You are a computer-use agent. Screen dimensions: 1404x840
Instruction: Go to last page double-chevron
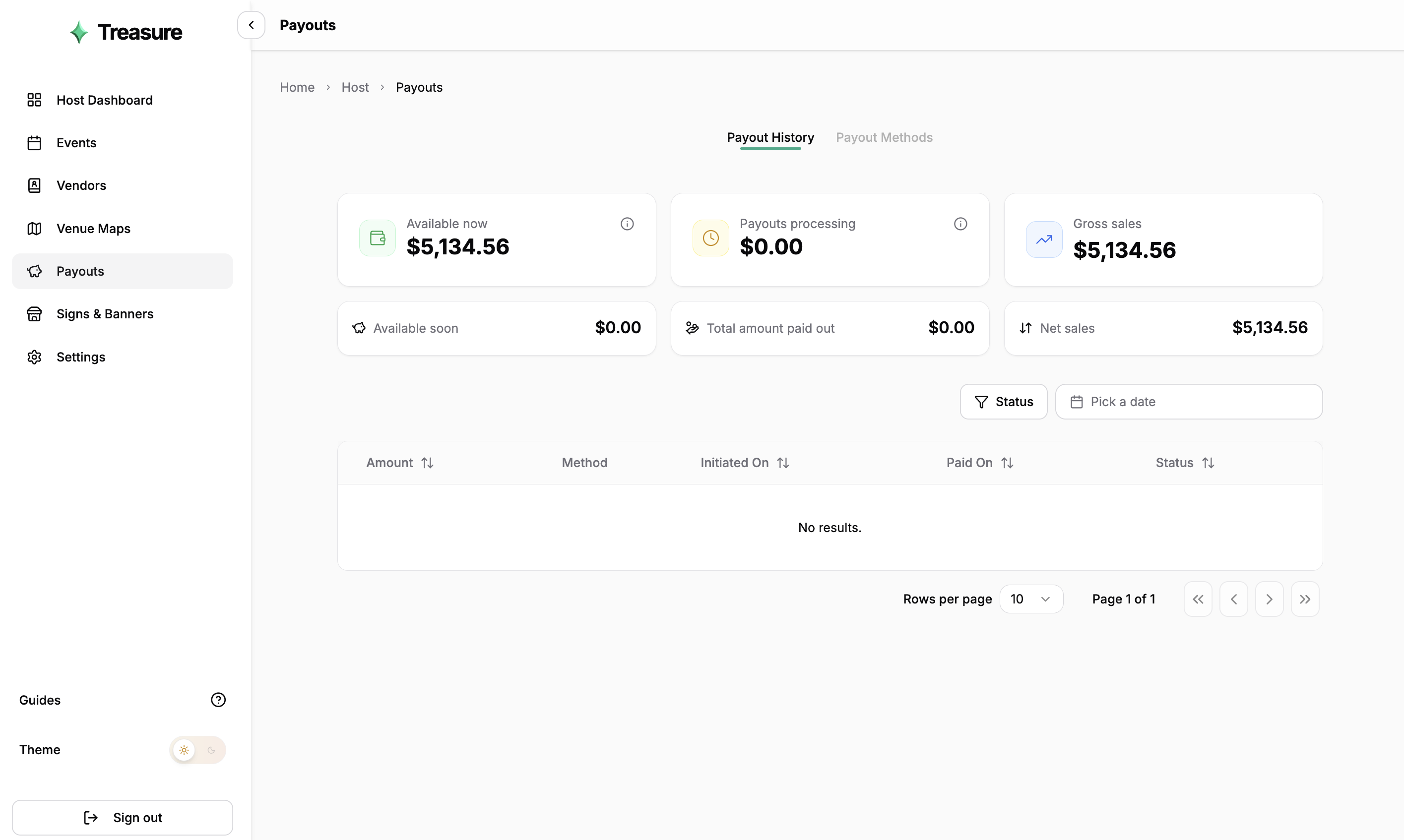1305,599
